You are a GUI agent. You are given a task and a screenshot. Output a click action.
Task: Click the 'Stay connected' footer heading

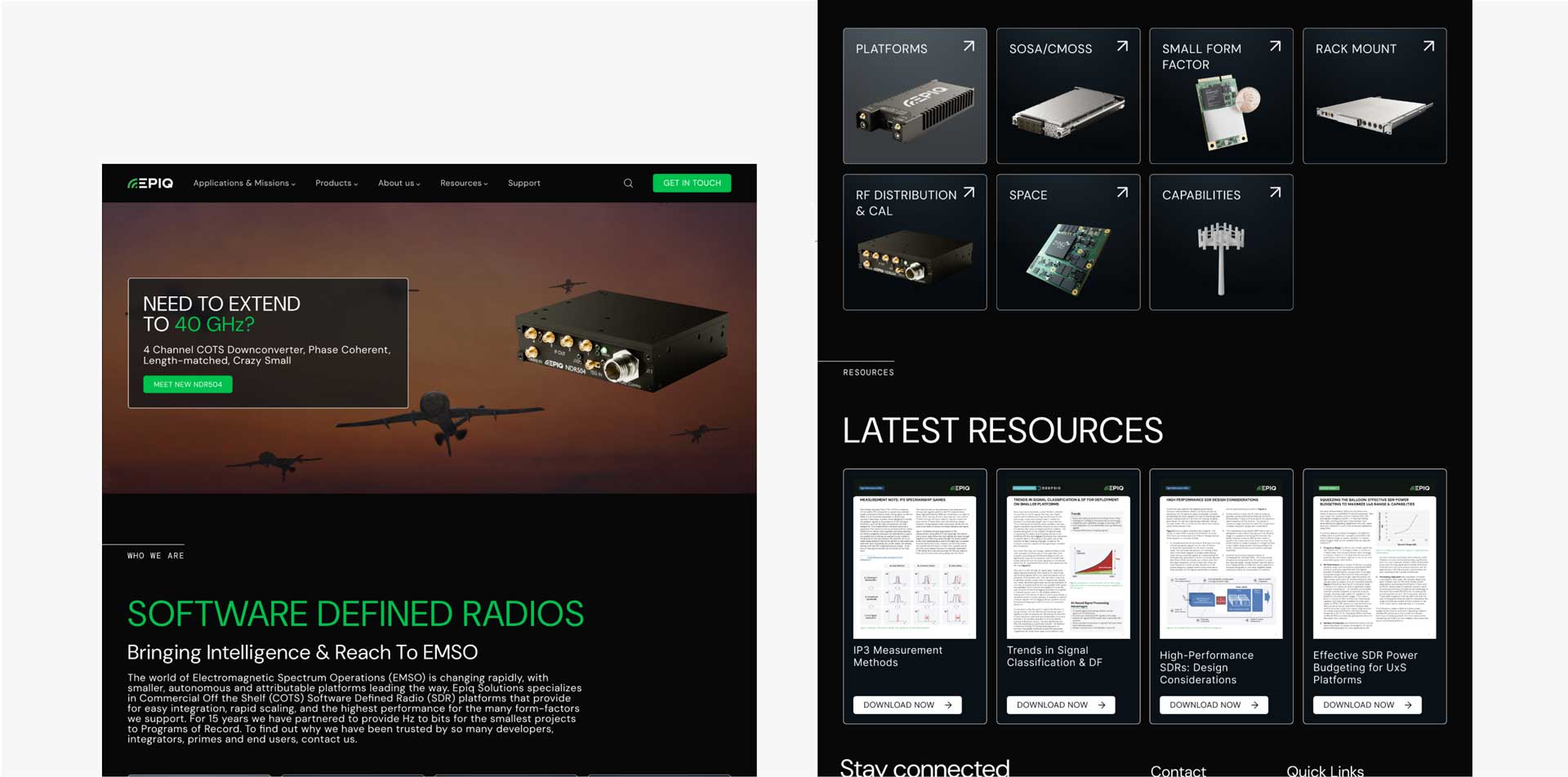[924, 767]
